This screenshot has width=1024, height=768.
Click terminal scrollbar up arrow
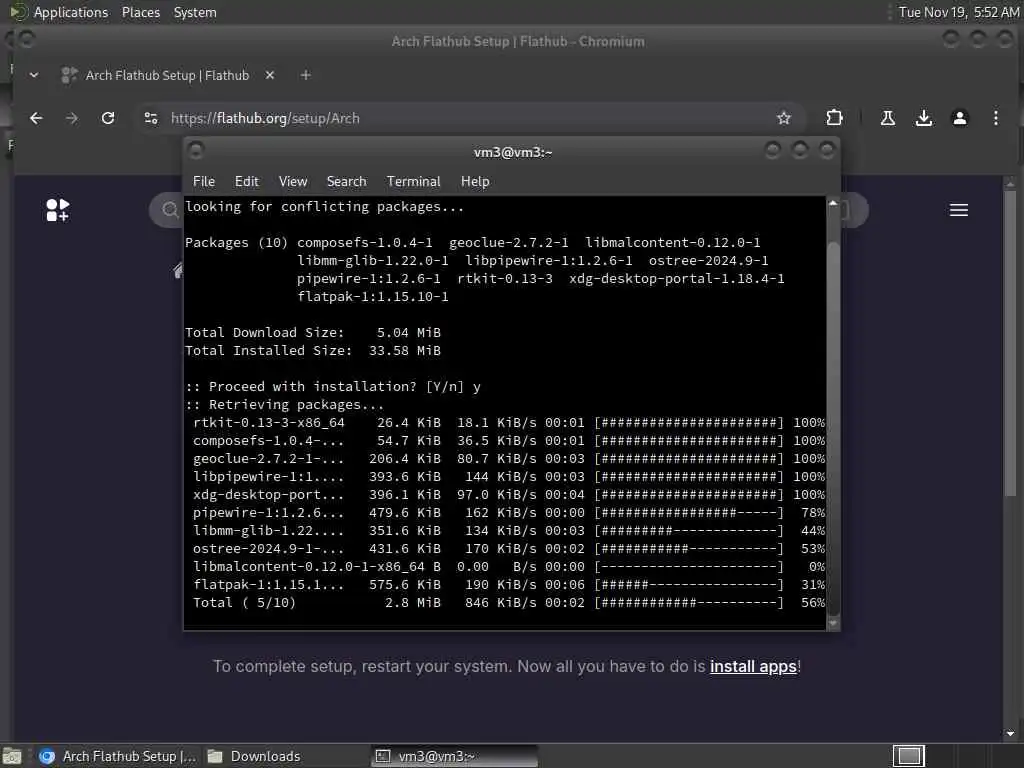(x=833, y=203)
